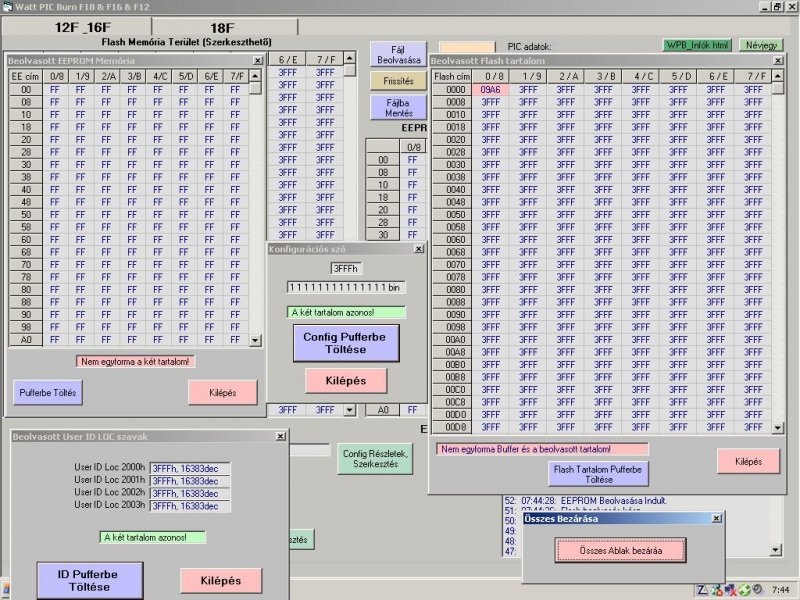Close the Összes Bezárása dialog with X
The image size is (800, 600).
pos(717,518)
